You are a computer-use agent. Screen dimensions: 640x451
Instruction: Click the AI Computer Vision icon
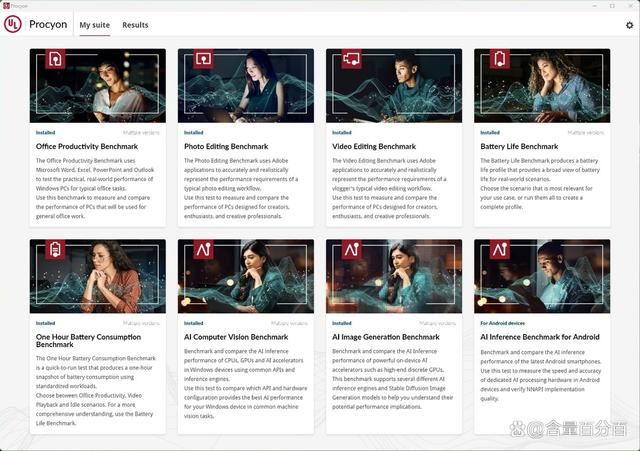click(x=203, y=250)
